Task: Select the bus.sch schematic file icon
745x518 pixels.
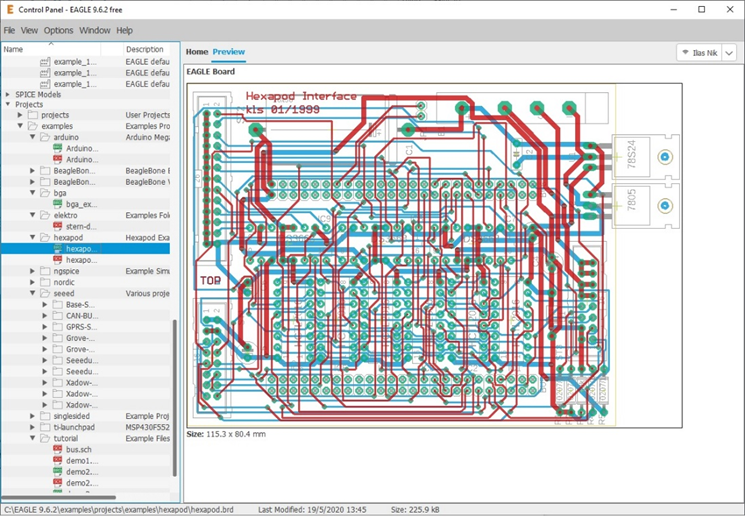Action: point(58,450)
